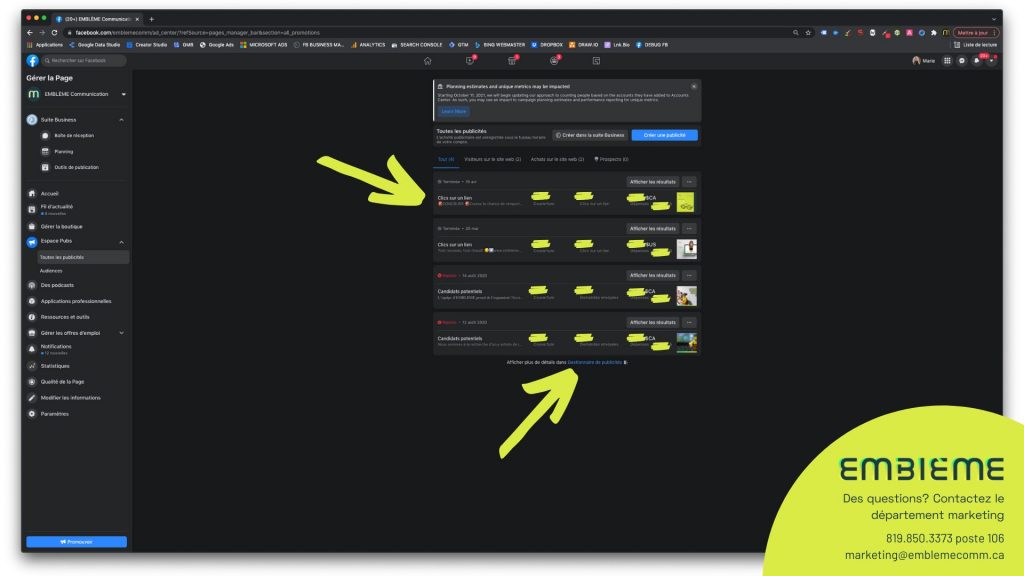Open Planning in Suite Business
The width and height of the screenshot is (1024, 576).
(63, 152)
